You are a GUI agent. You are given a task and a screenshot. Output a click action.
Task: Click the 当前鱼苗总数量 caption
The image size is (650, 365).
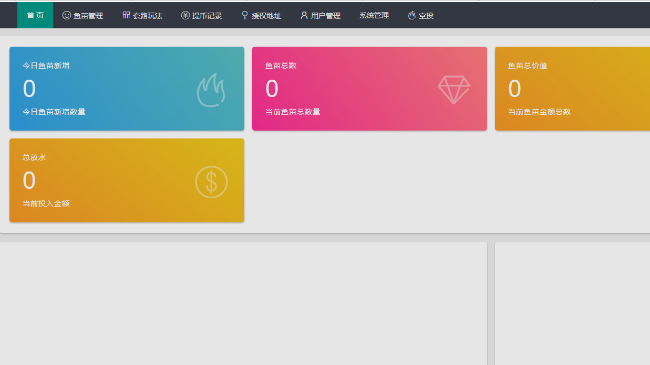pyautogui.click(x=293, y=112)
